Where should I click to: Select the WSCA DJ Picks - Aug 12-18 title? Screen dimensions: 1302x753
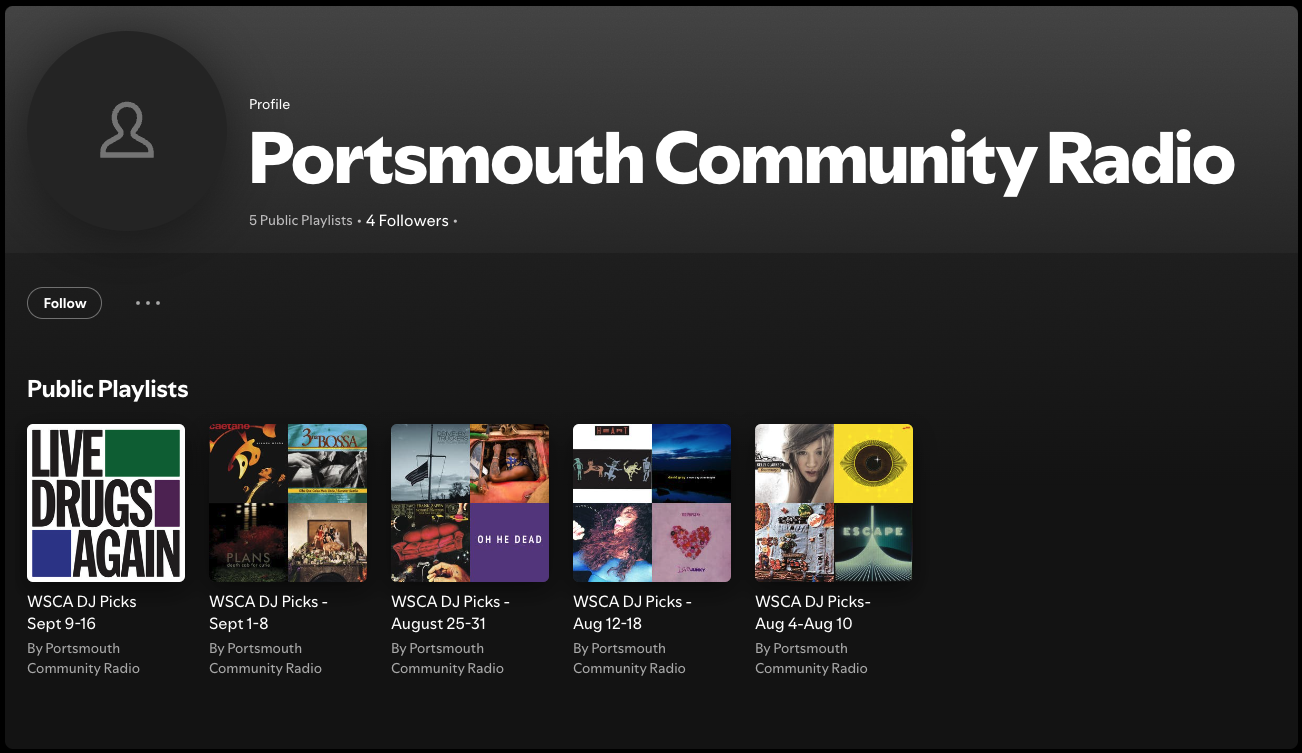coord(632,612)
